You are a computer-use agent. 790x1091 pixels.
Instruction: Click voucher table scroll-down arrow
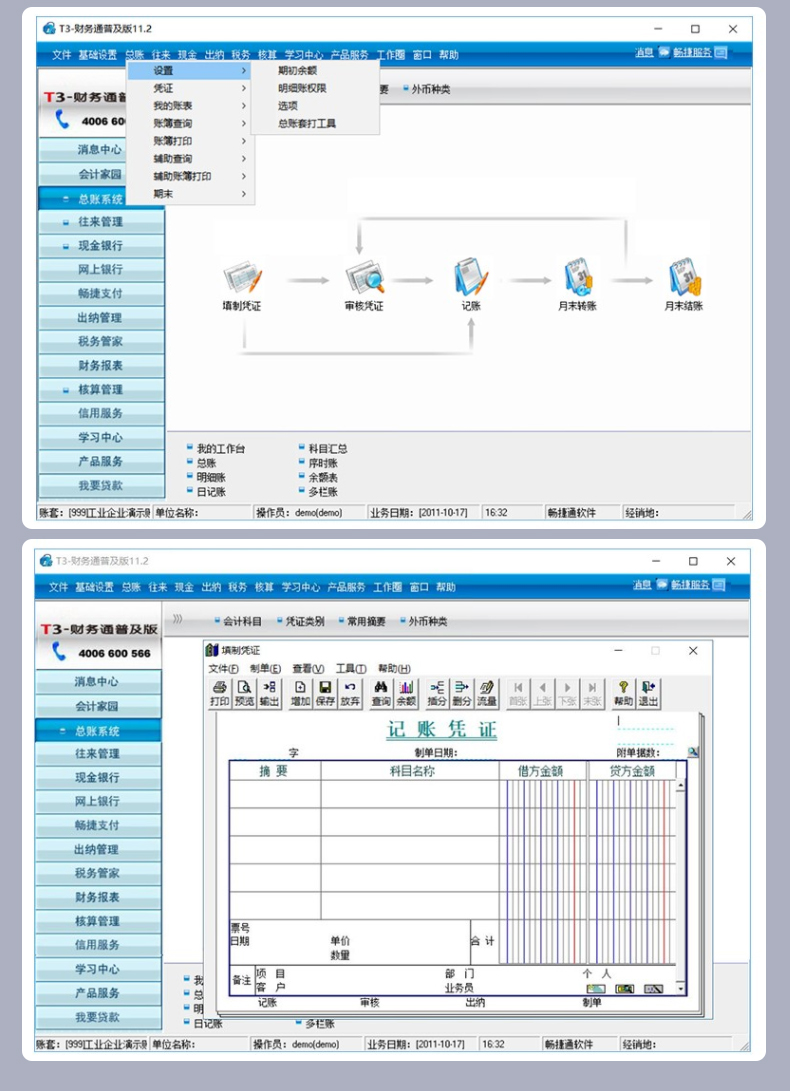(x=681, y=989)
